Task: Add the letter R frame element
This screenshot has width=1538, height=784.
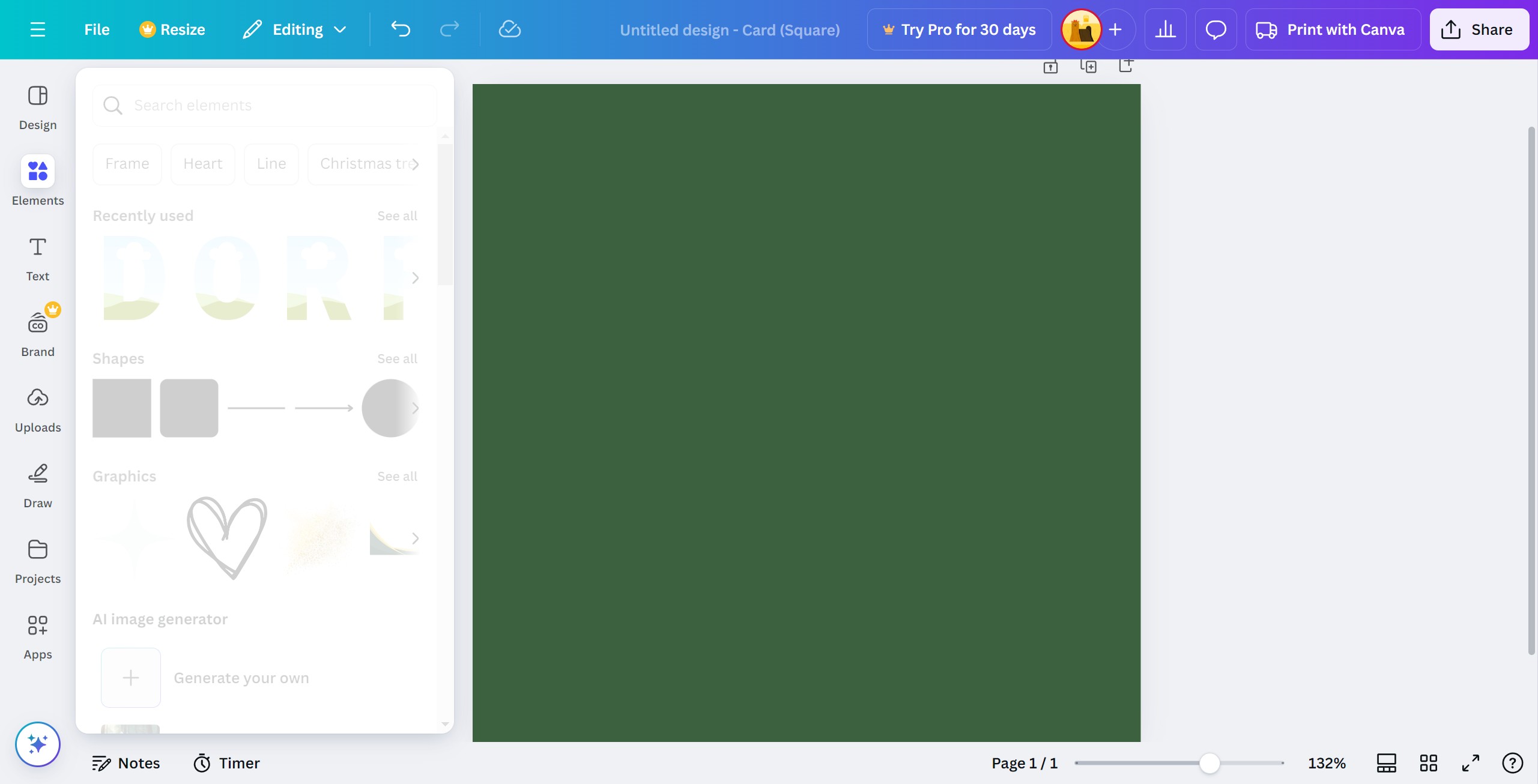Action: pyautogui.click(x=318, y=277)
